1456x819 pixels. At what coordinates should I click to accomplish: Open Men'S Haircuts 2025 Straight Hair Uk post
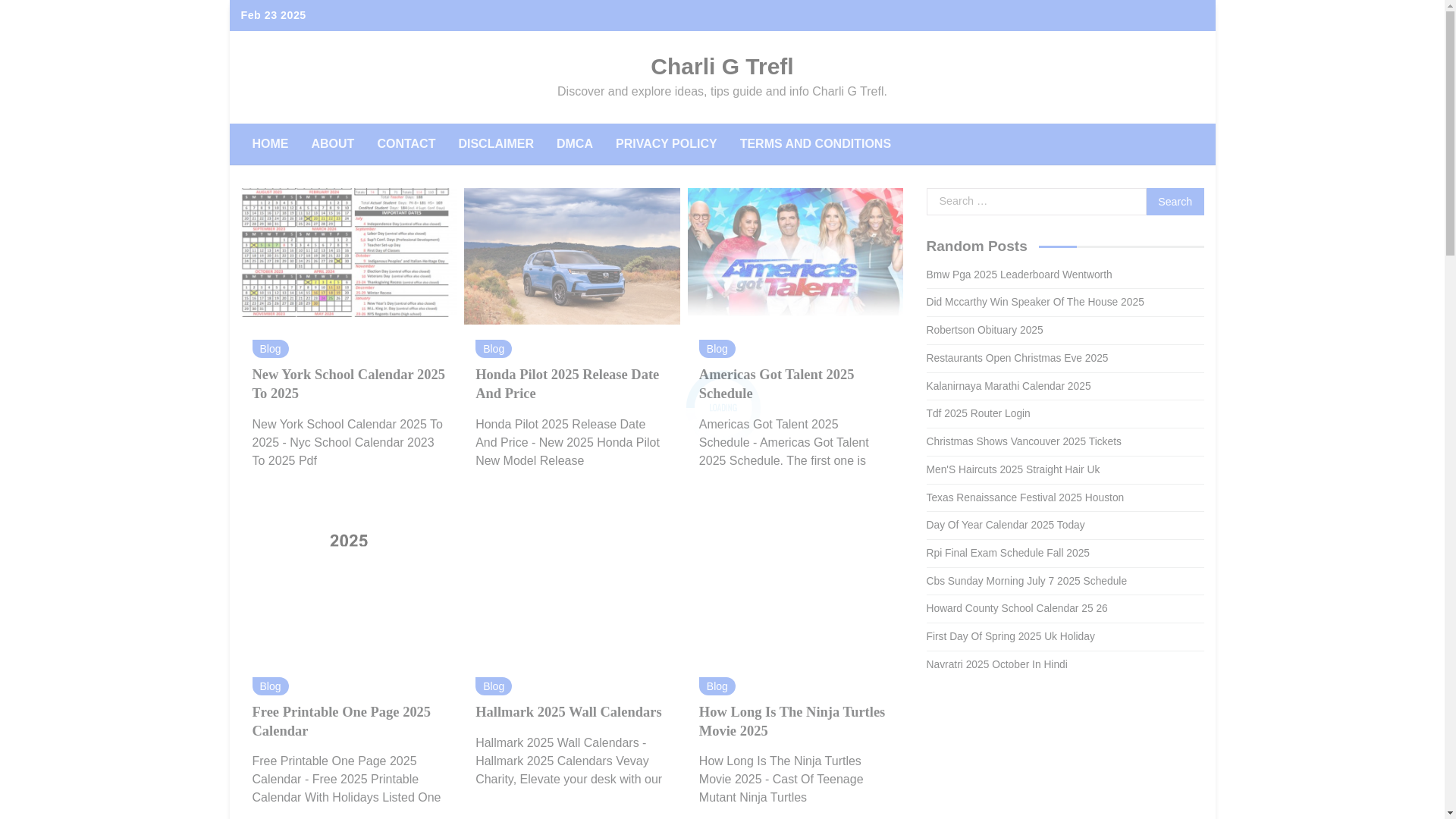1013,469
